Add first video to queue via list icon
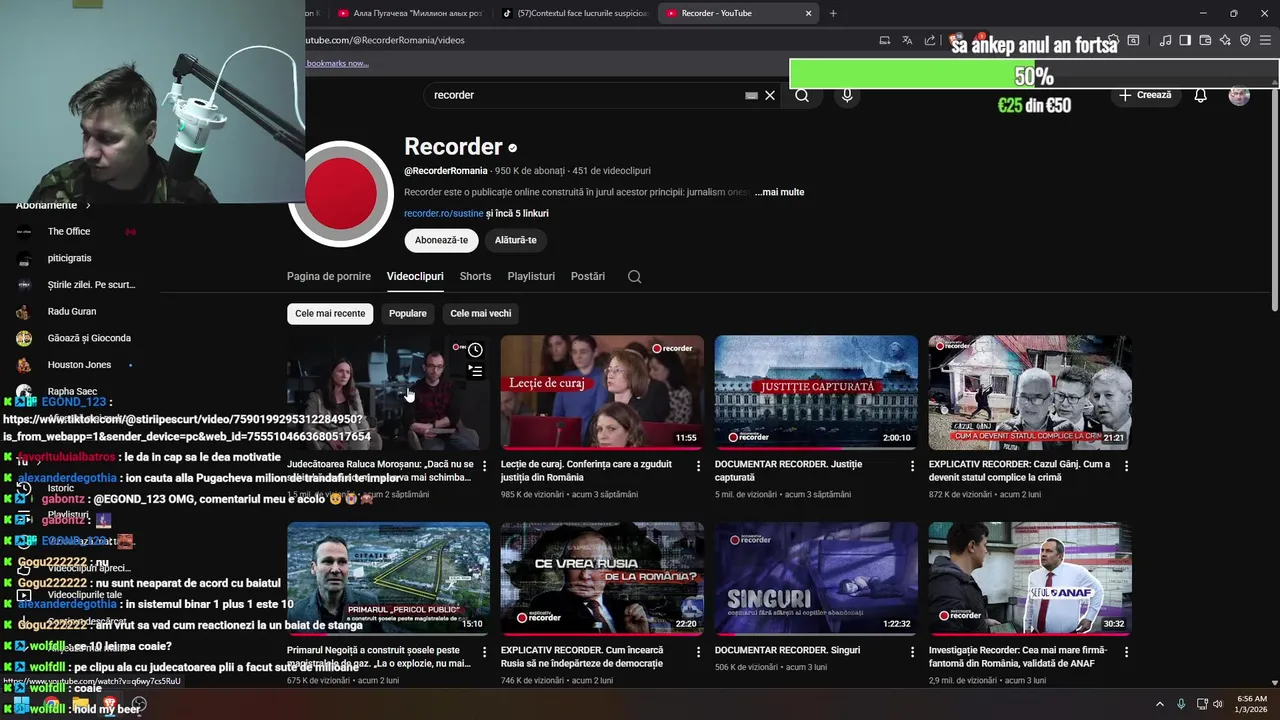 tap(475, 371)
